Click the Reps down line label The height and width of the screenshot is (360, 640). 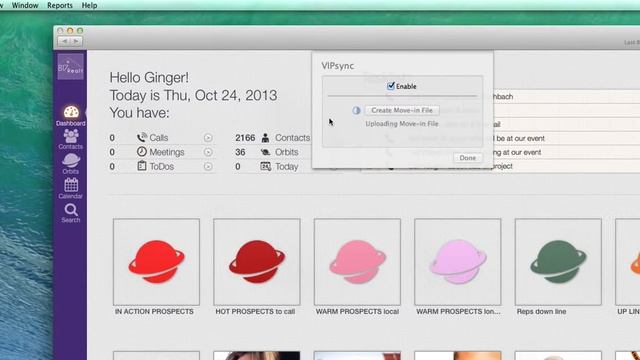click(541, 311)
